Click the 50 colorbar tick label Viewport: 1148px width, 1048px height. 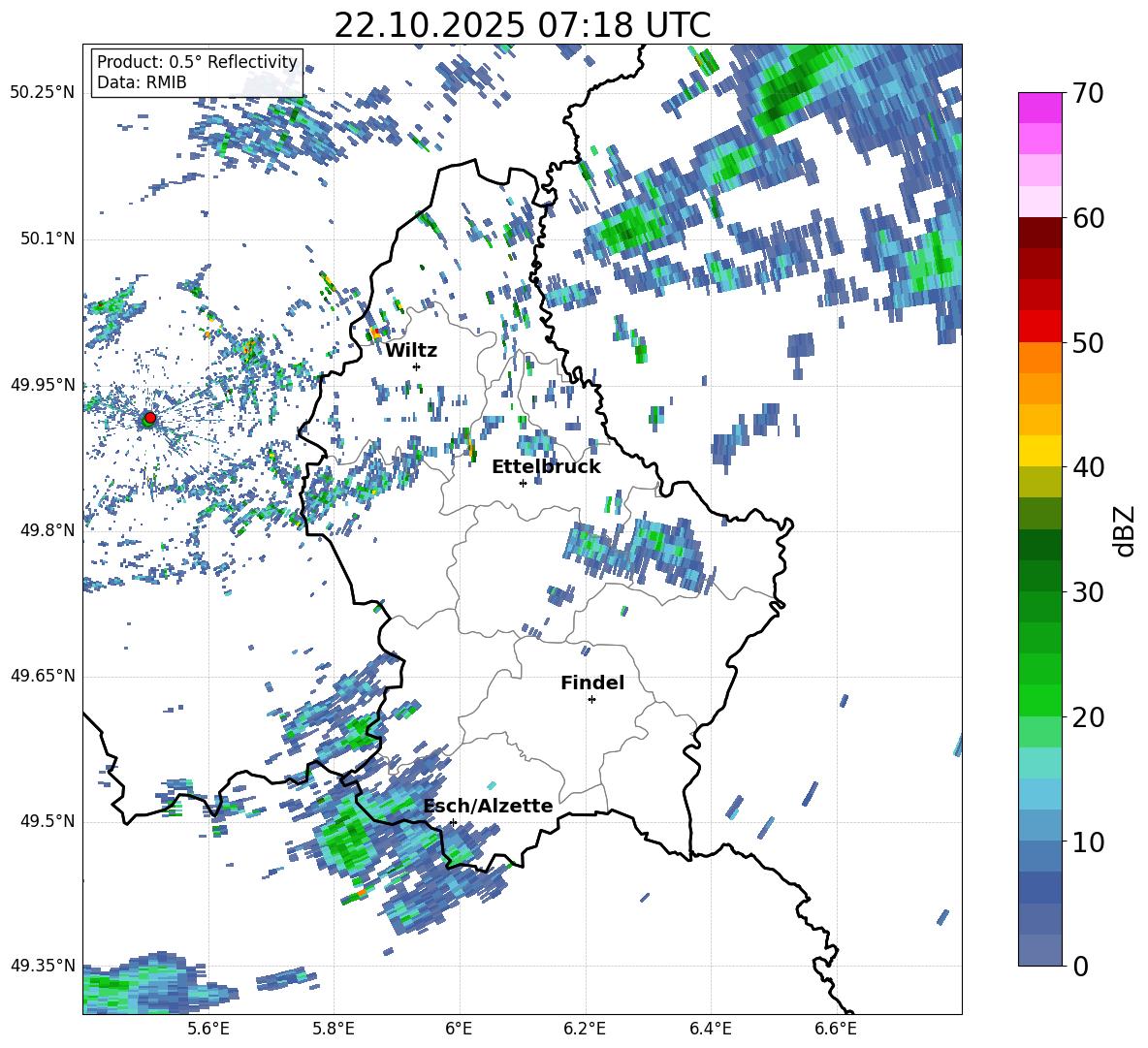point(1088,342)
